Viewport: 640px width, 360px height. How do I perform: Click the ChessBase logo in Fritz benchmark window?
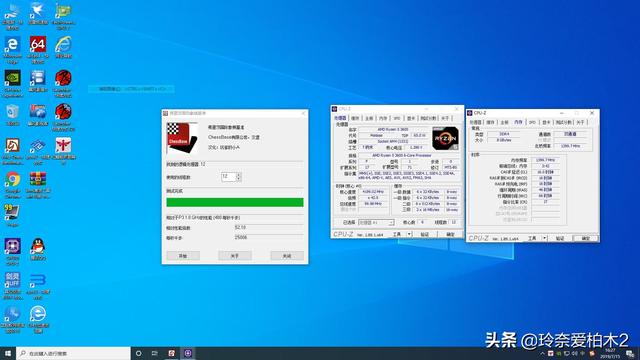click(182, 138)
